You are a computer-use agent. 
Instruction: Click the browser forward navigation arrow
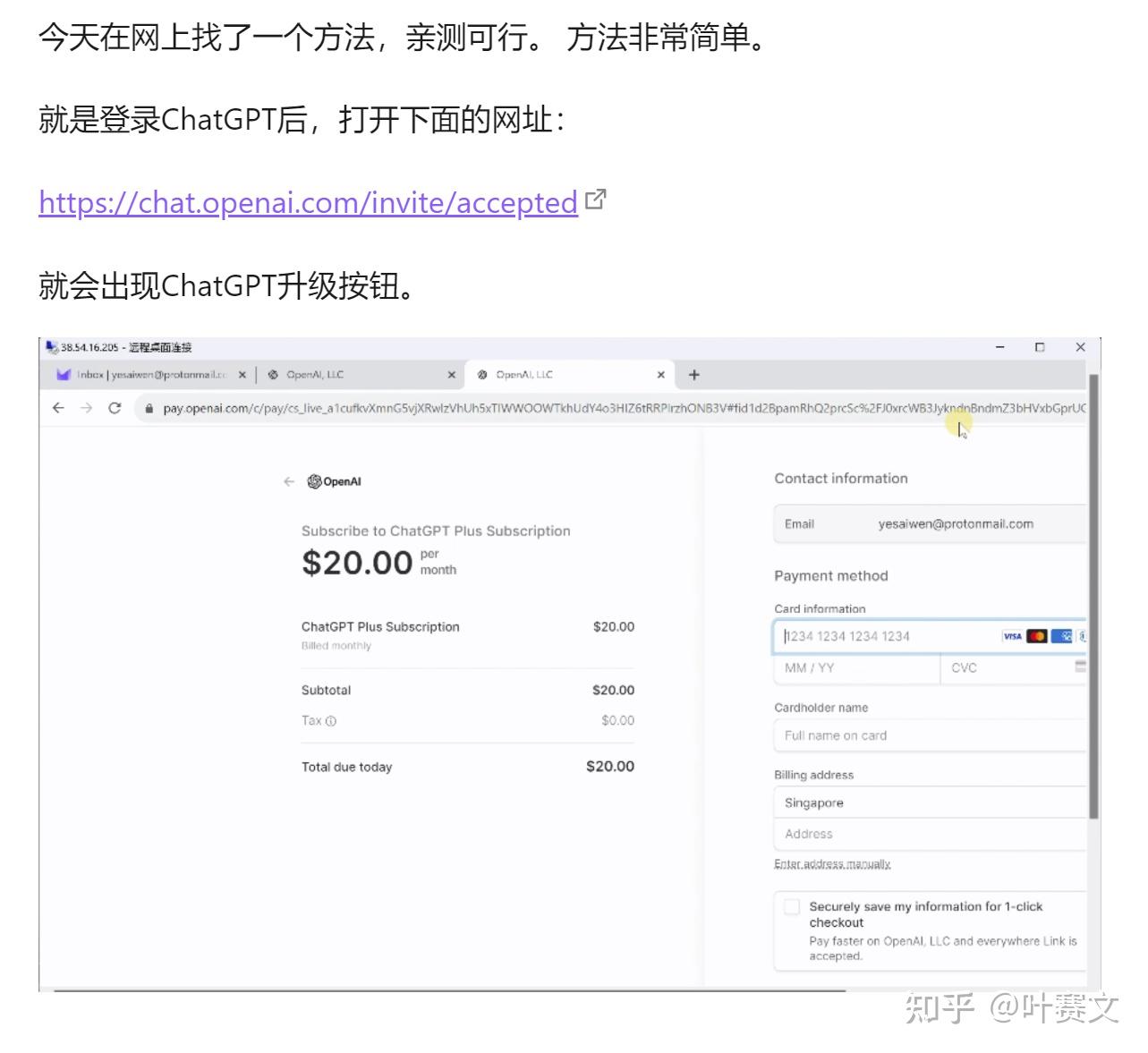pyautogui.click(x=87, y=407)
